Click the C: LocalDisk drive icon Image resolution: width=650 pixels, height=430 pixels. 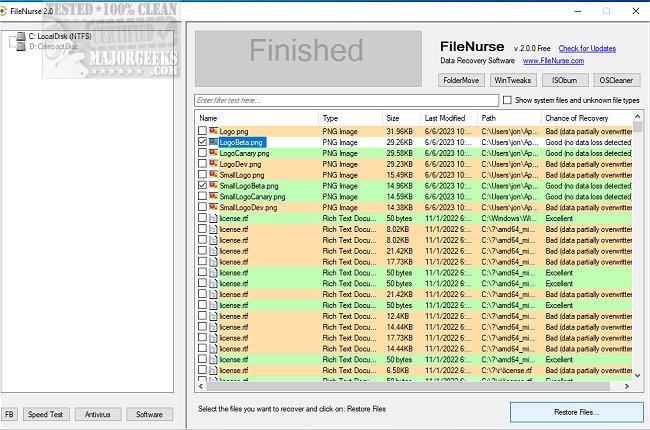coord(21,36)
